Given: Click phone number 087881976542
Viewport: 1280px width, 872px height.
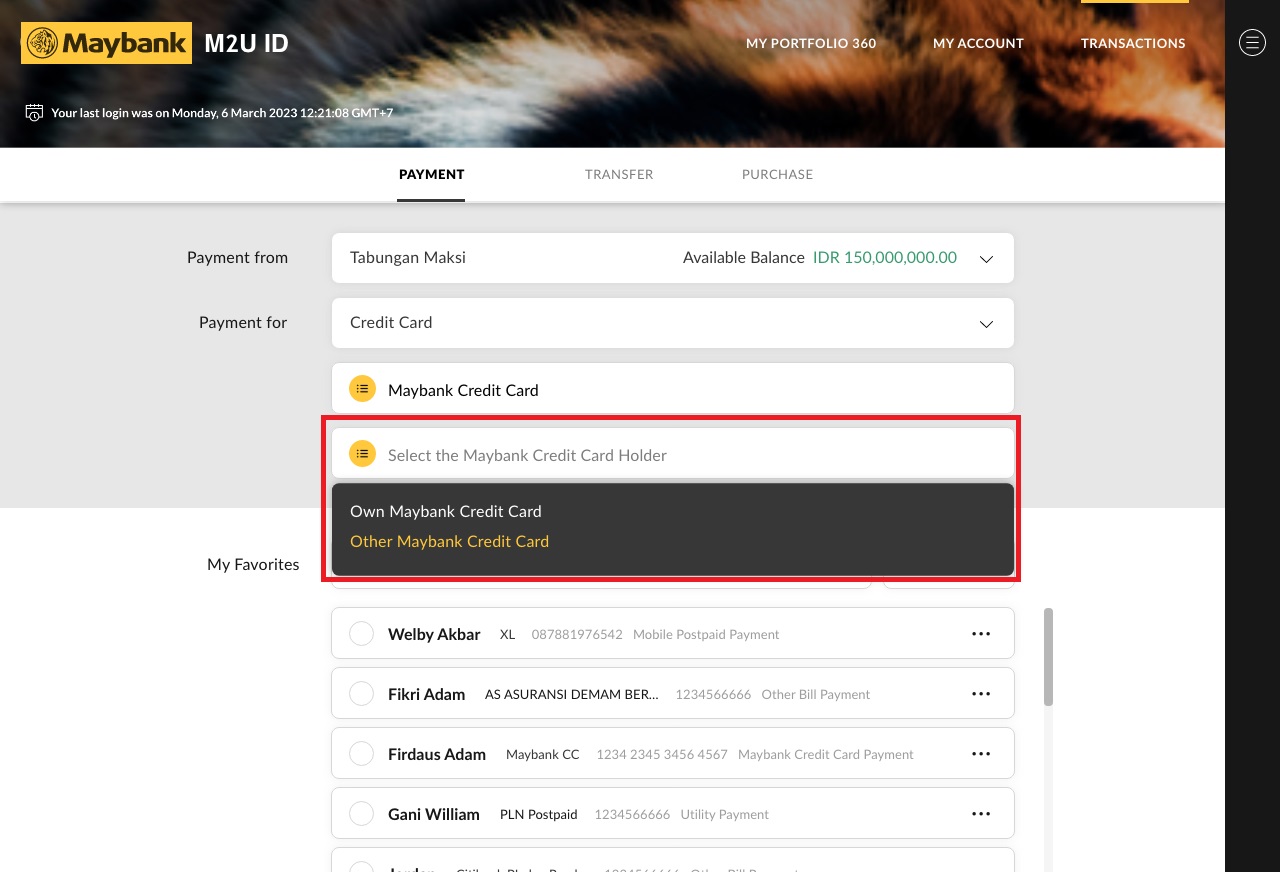Looking at the screenshot, I should tap(577, 634).
